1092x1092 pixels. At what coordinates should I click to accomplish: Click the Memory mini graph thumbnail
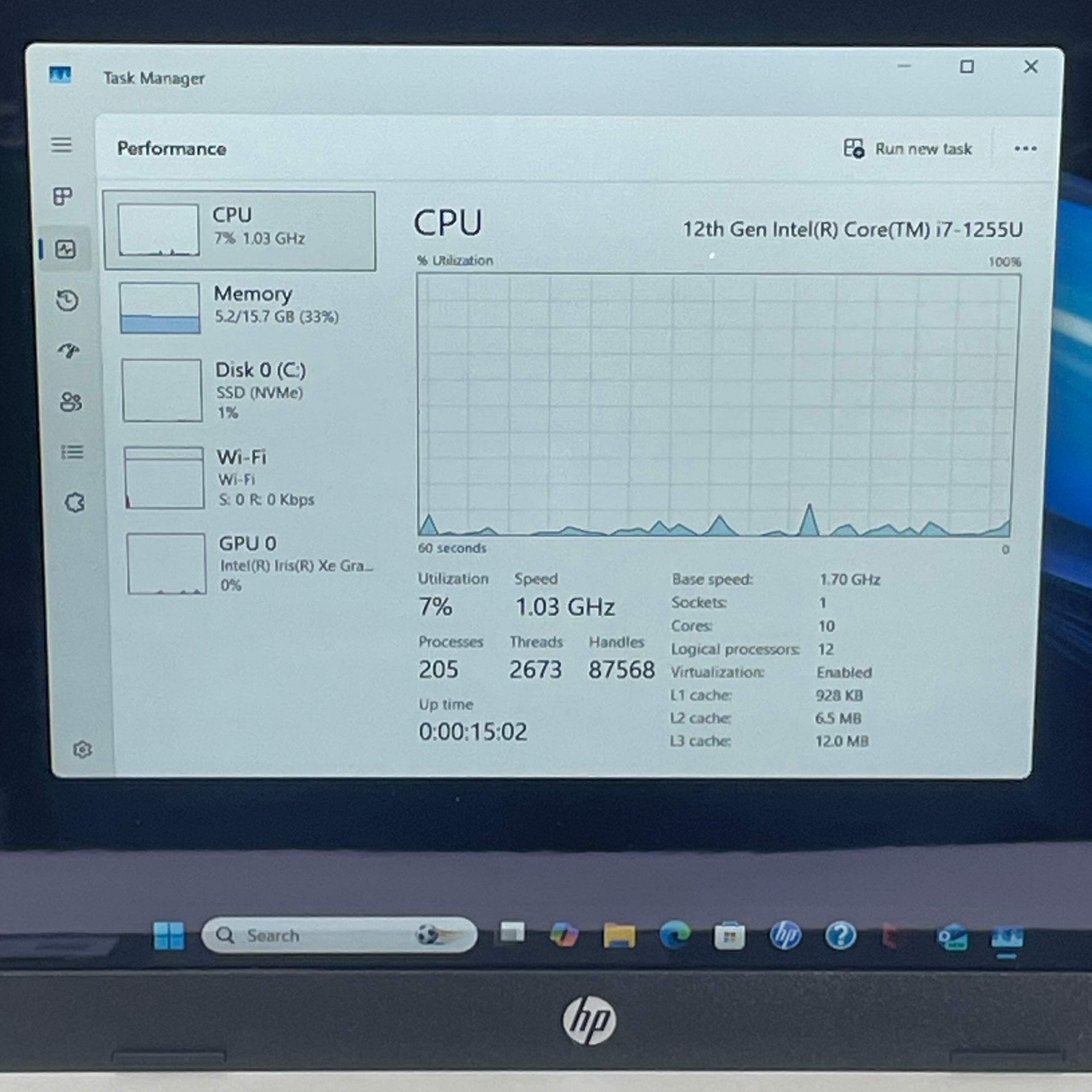click(x=160, y=308)
